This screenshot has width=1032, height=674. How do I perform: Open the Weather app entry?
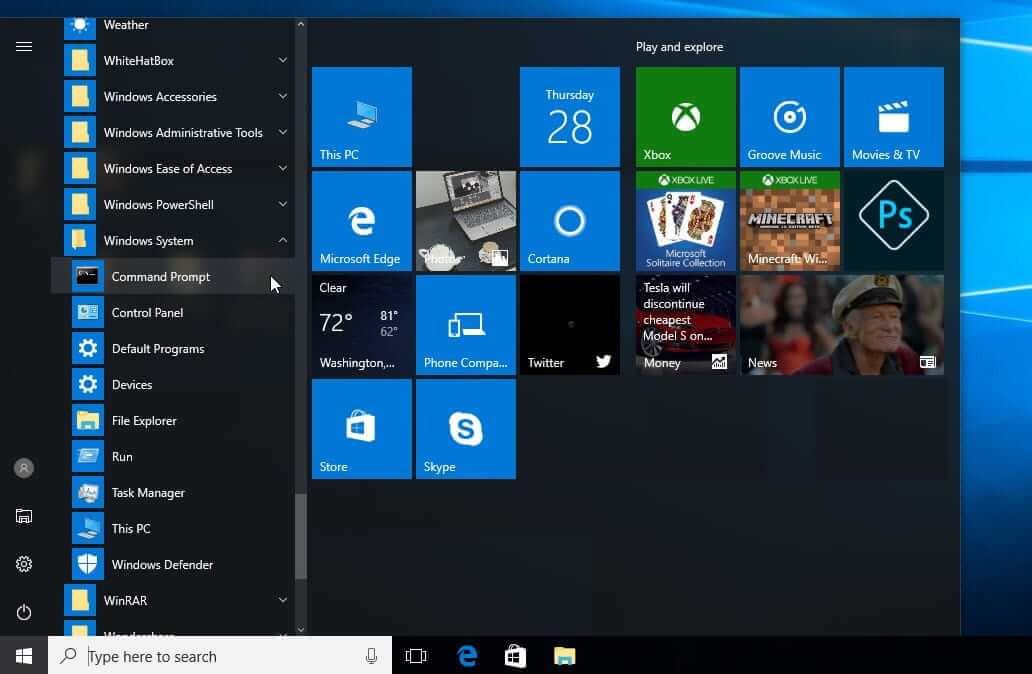pos(172,26)
